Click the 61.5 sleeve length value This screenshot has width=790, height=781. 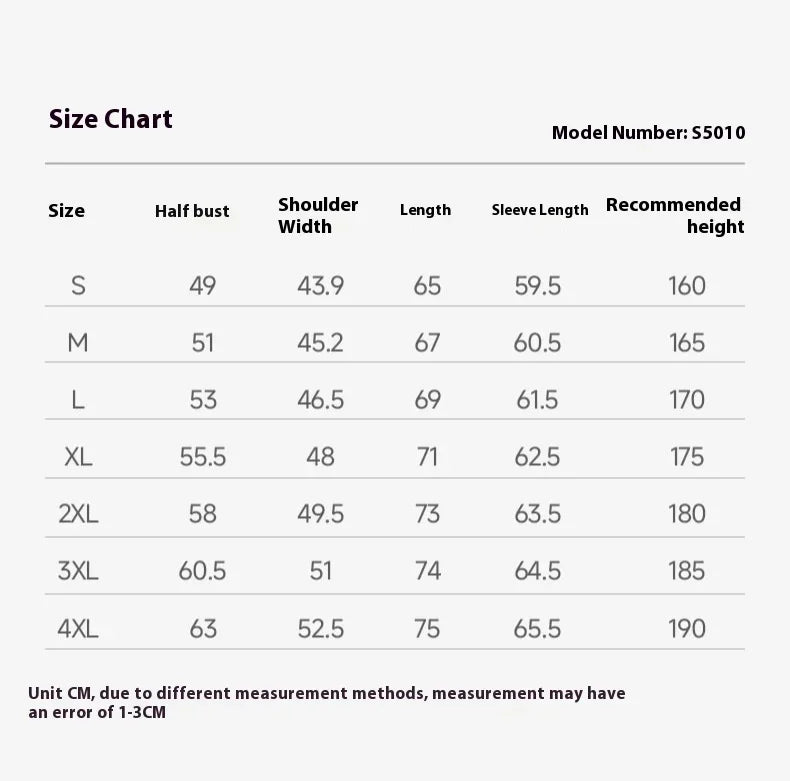538,400
